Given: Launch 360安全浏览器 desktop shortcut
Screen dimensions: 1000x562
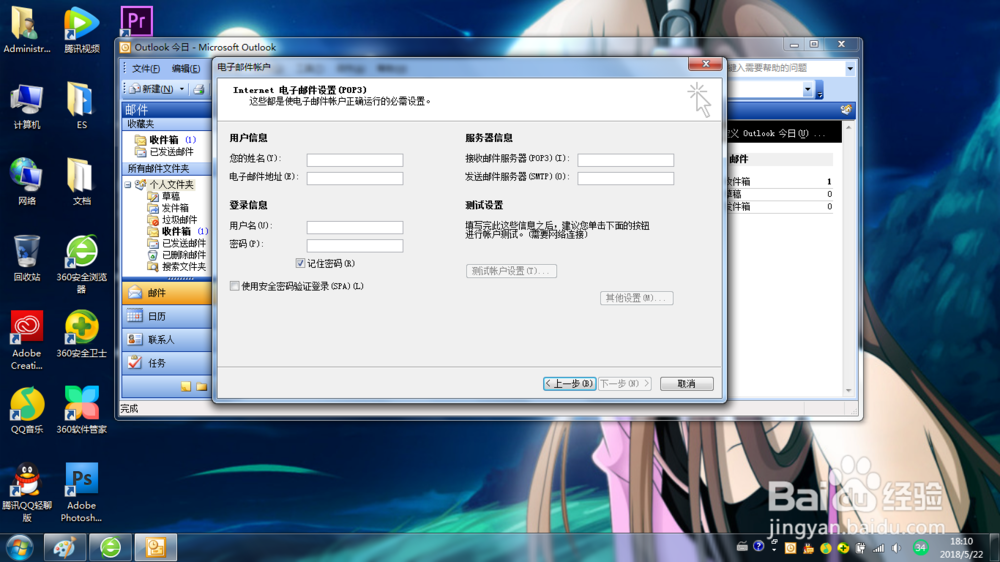Looking at the screenshot, I should [82, 263].
